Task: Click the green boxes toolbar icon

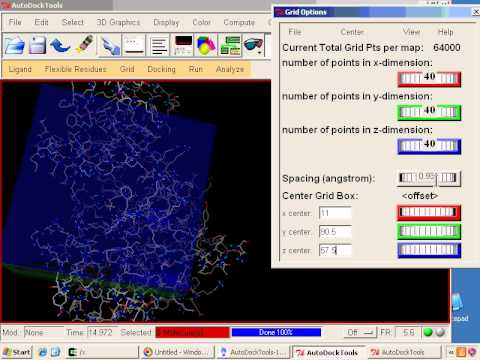Action: (230, 45)
